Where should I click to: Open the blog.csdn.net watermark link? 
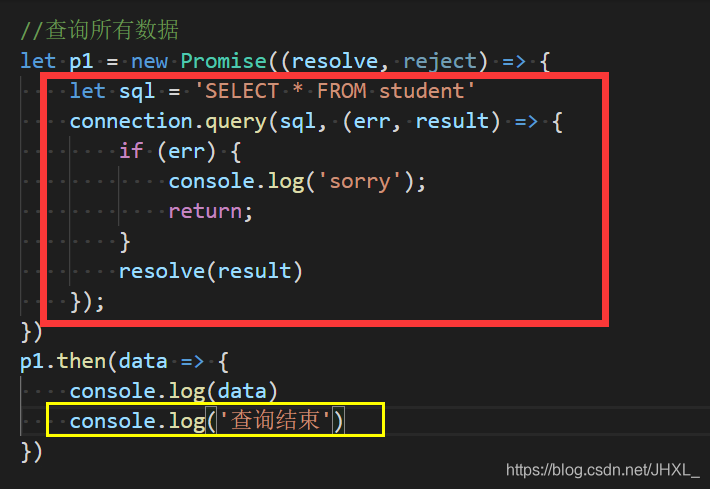pos(603,470)
